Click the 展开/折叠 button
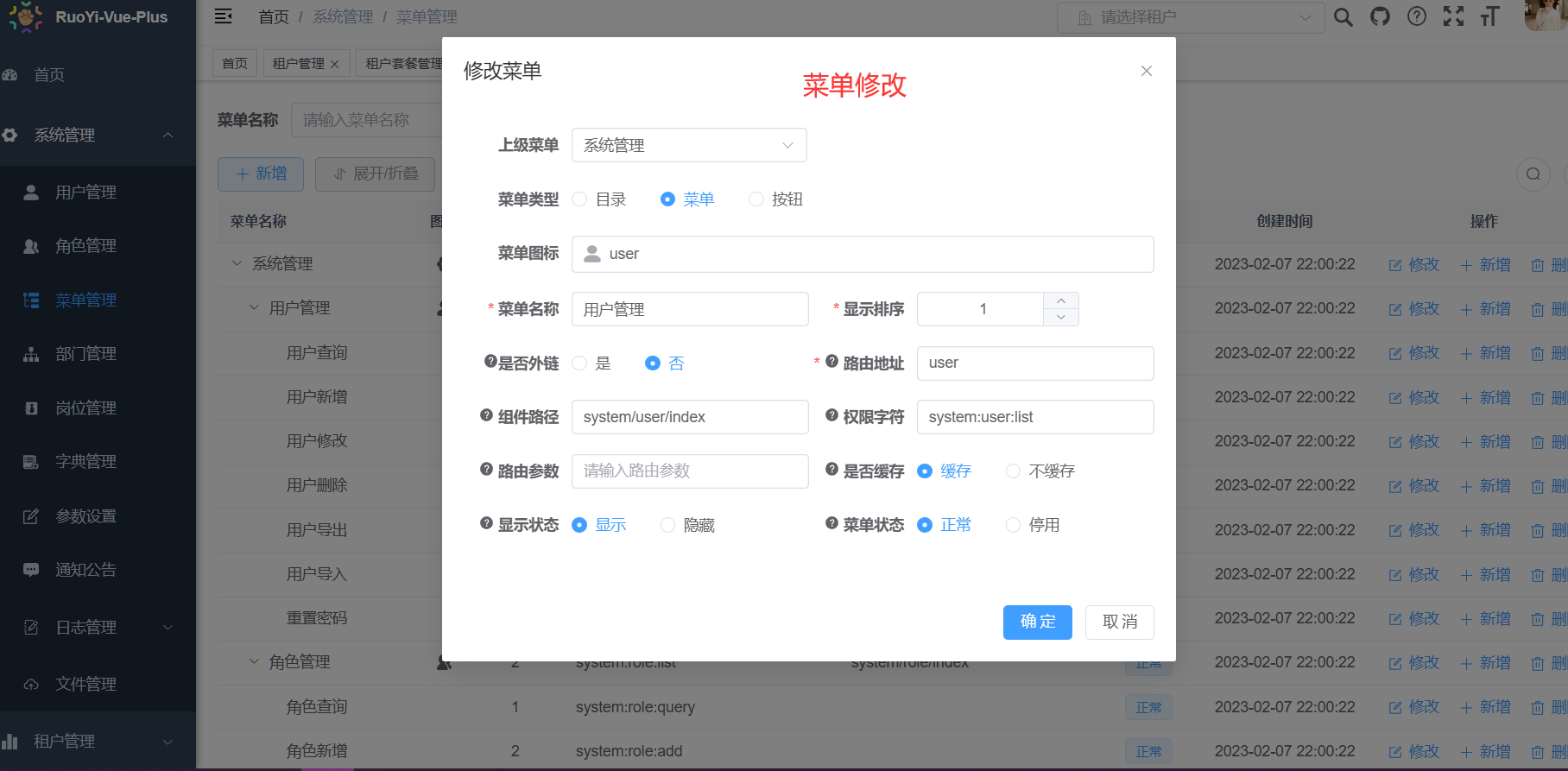1568x771 pixels. tap(376, 174)
